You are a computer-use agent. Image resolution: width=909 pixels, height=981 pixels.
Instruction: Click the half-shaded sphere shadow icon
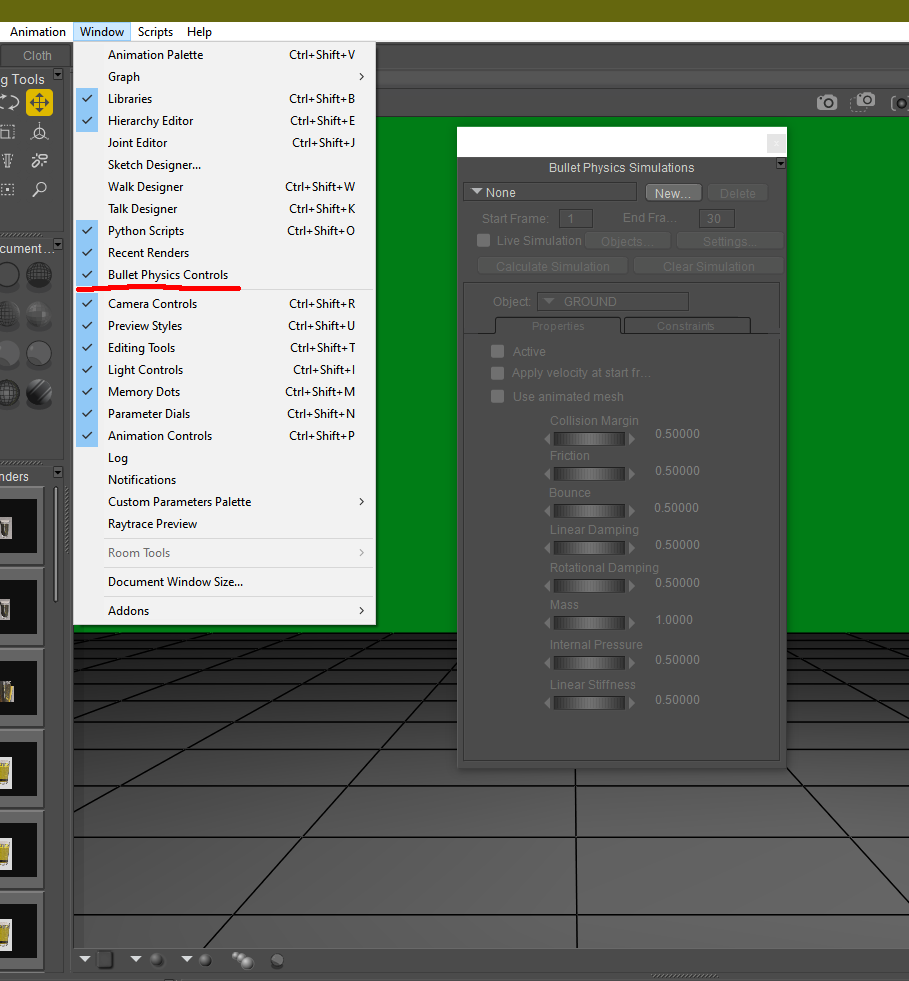pyautogui.click(x=277, y=960)
